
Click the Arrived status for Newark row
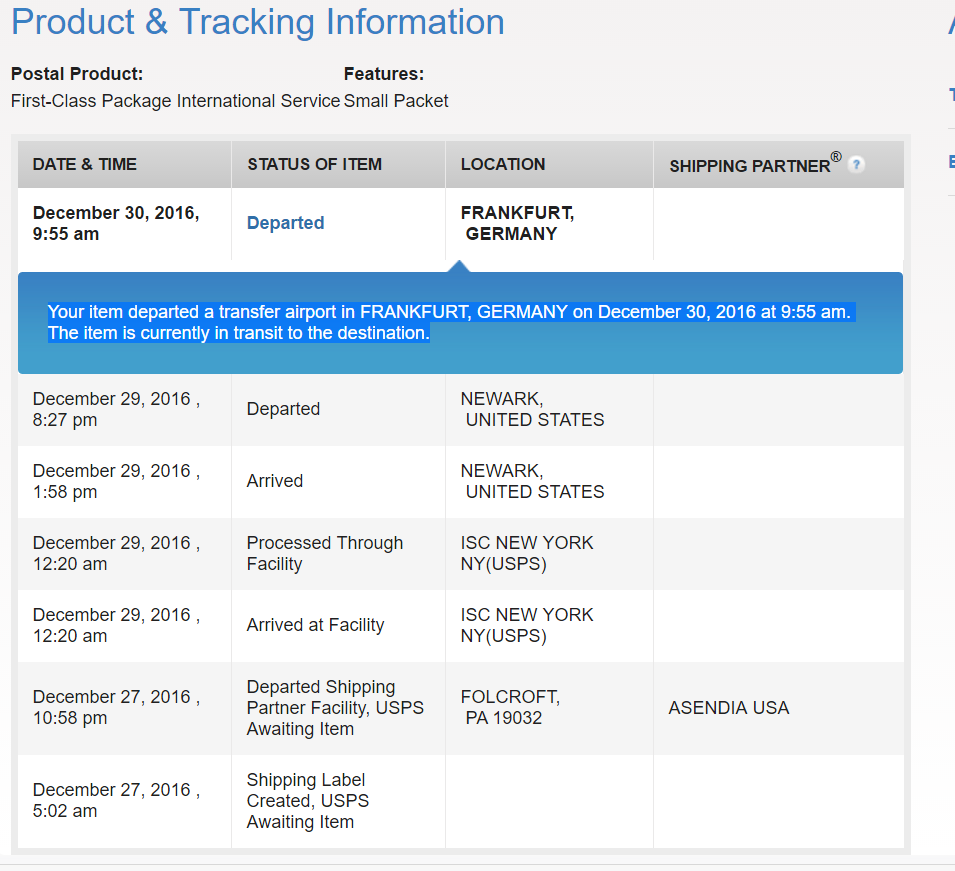point(275,481)
